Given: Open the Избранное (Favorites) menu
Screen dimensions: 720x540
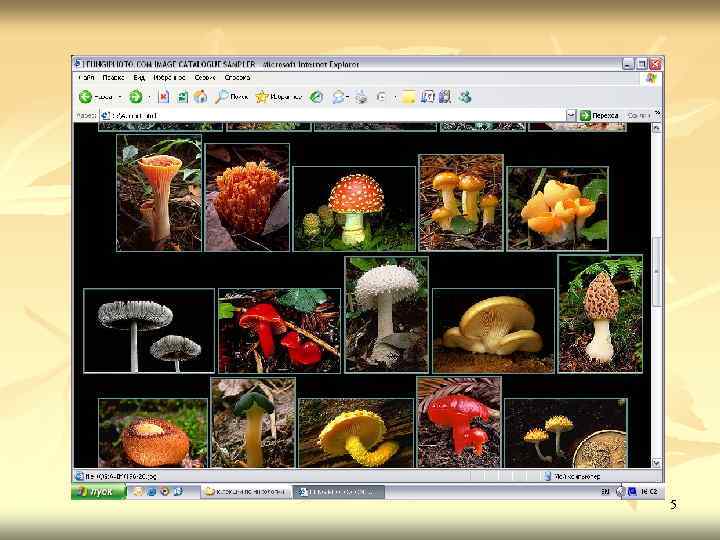Looking at the screenshot, I should click(x=169, y=78).
